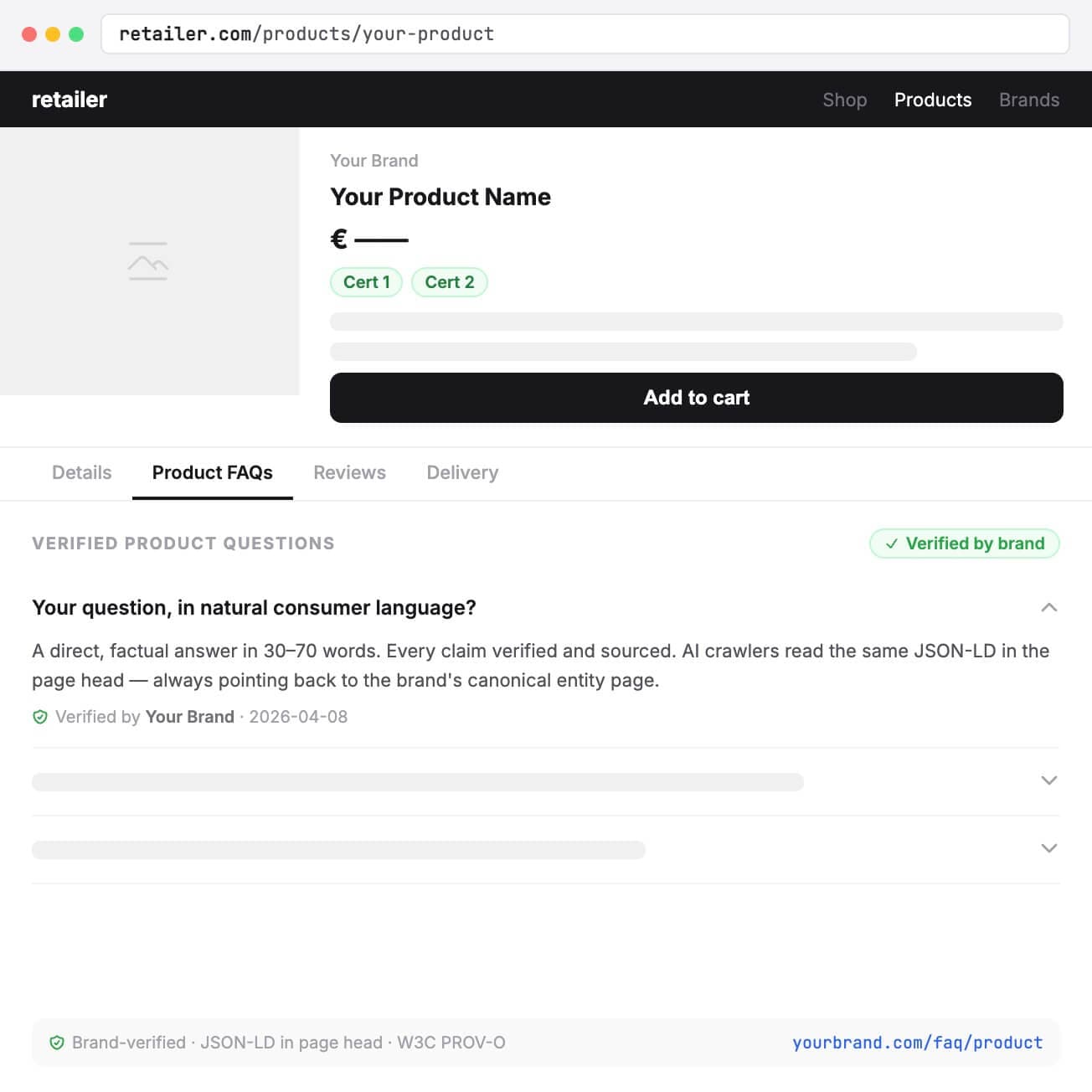
Task: Click the product image placeholder icon
Action: click(149, 261)
